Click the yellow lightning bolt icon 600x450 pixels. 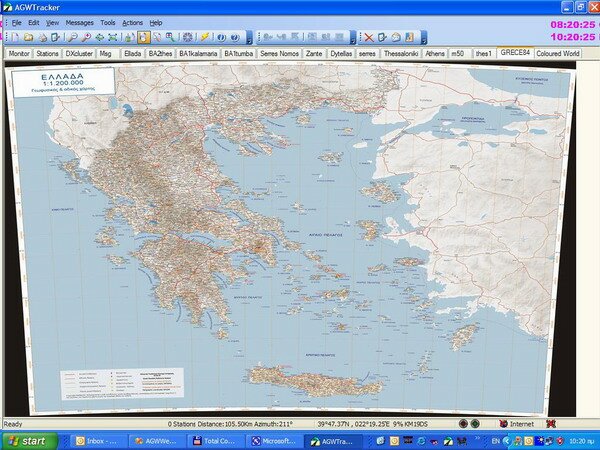[205, 38]
